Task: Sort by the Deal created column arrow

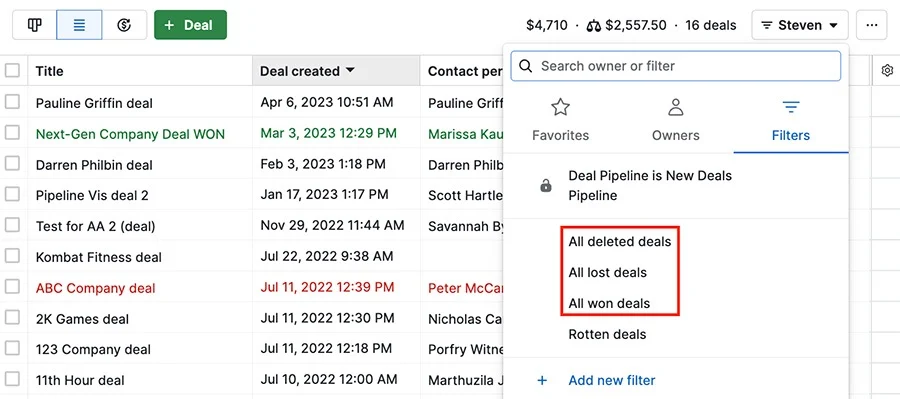Action: click(x=350, y=71)
